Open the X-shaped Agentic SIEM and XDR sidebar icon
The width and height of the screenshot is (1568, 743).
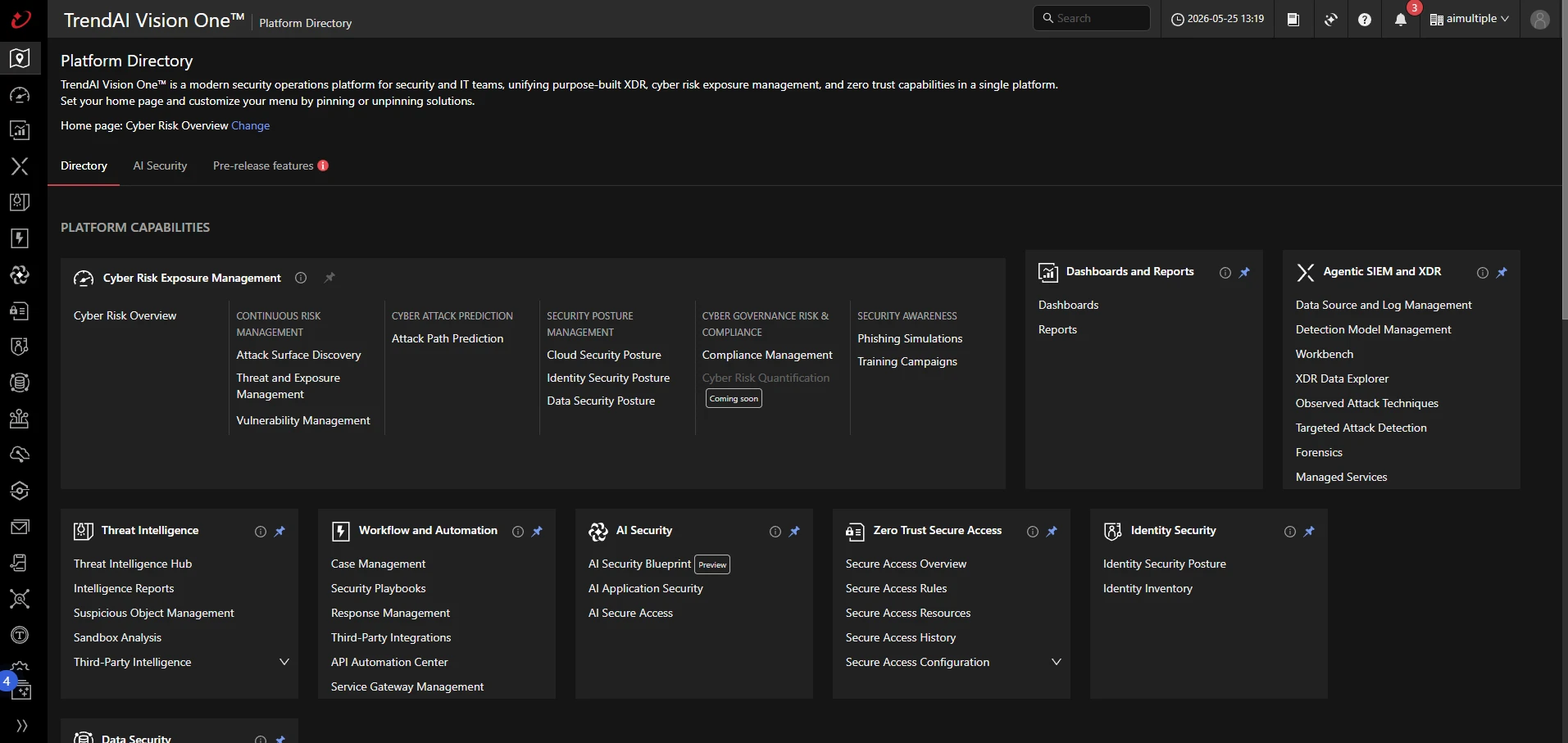click(x=20, y=166)
